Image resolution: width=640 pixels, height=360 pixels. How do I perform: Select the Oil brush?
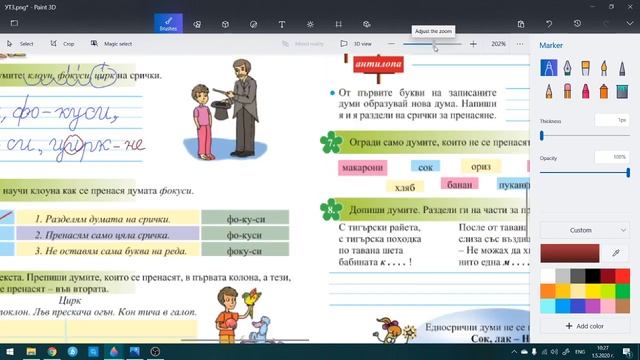(x=585, y=68)
